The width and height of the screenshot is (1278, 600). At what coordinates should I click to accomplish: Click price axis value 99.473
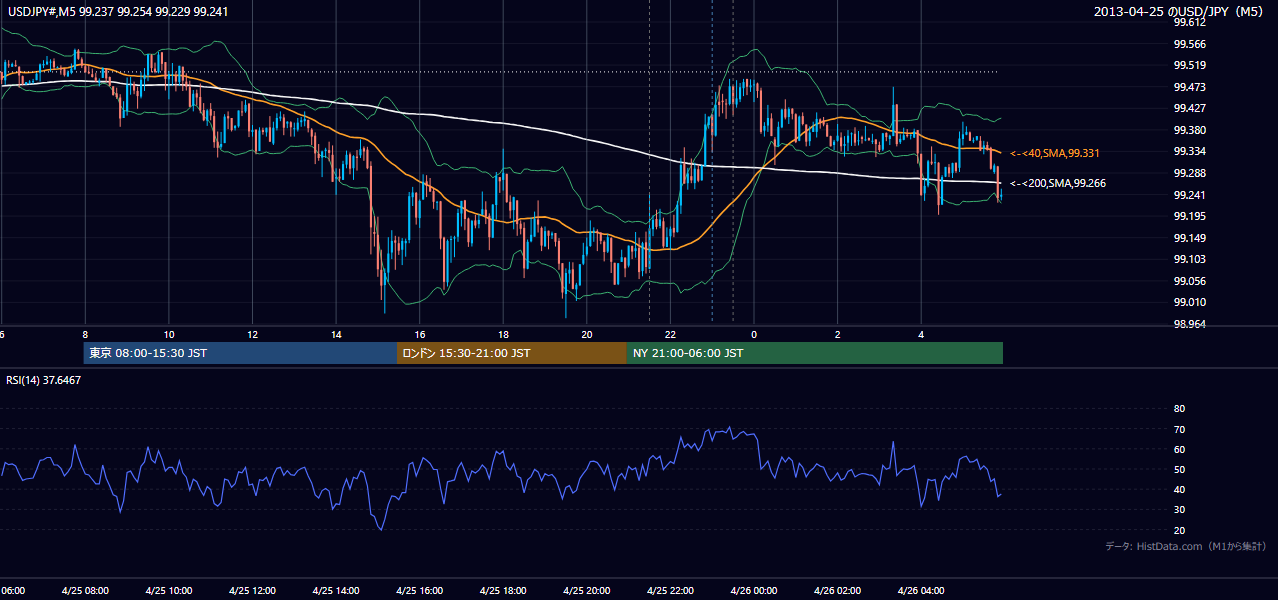[x=1189, y=87]
